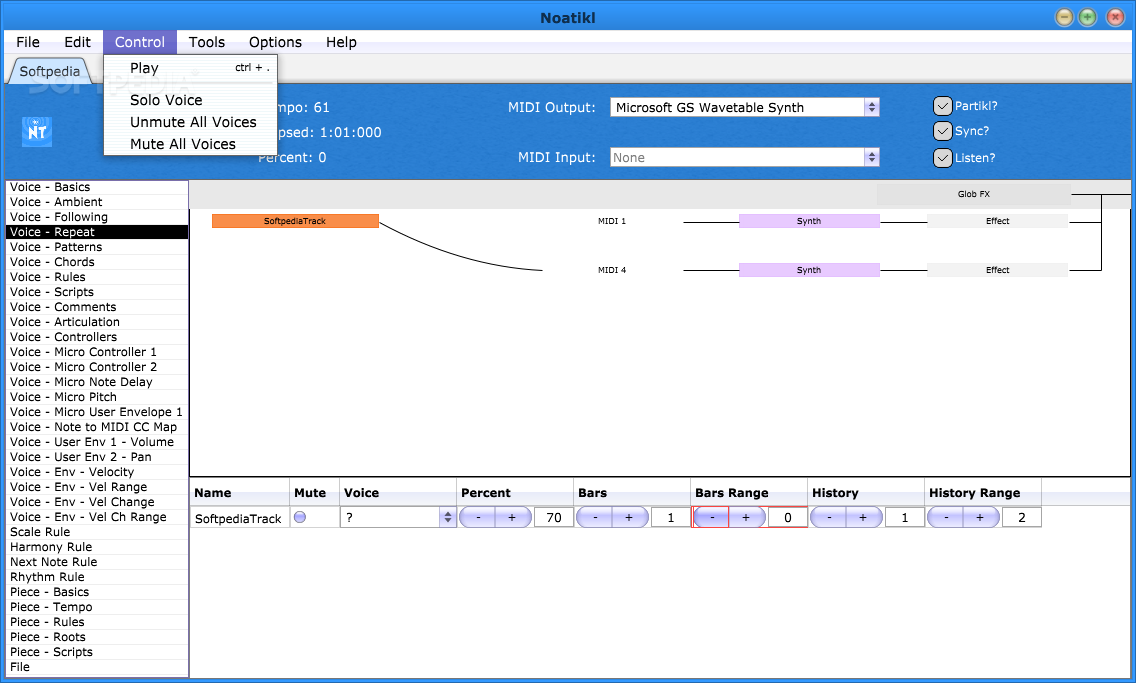This screenshot has height=683, width=1136.
Task: Select Voice - Following in the list
Action: click(x=97, y=217)
